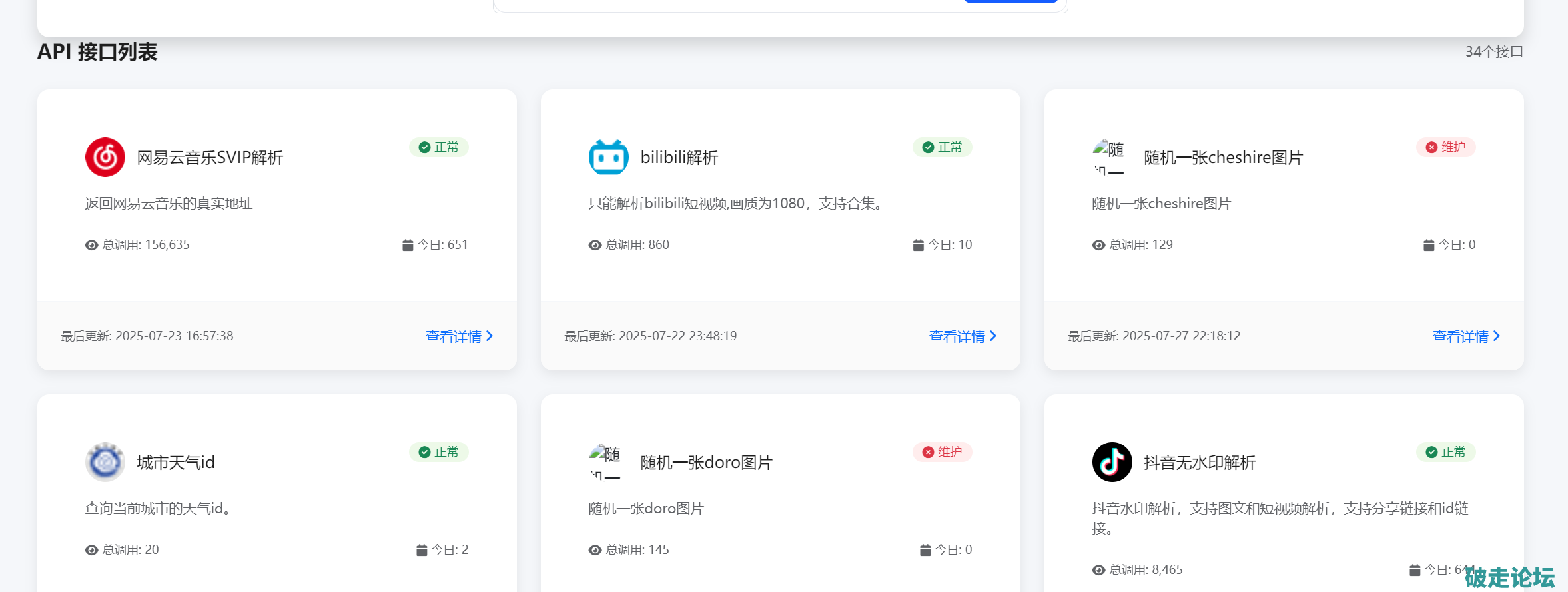This screenshot has height=592, width=1568.
Task: Click the eye icon beside 总调用: 156,635
Action: tap(91, 245)
